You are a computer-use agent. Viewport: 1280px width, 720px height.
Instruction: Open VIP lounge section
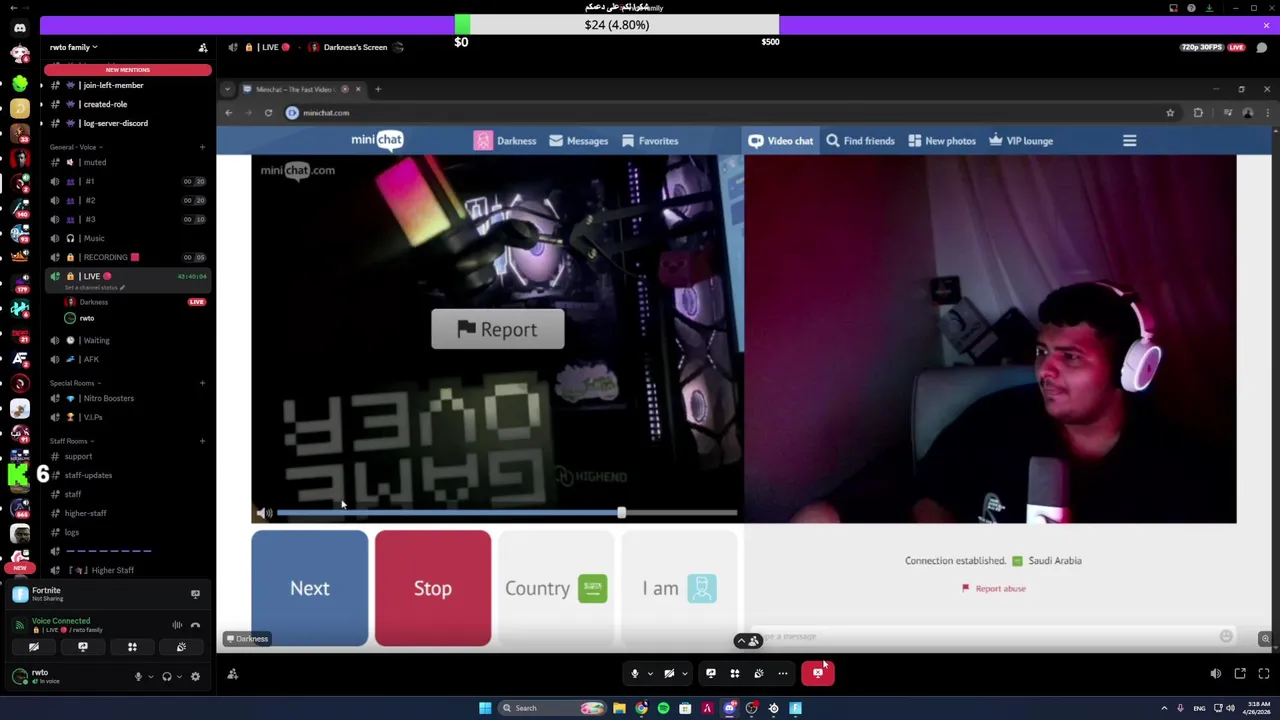[1021, 141]
